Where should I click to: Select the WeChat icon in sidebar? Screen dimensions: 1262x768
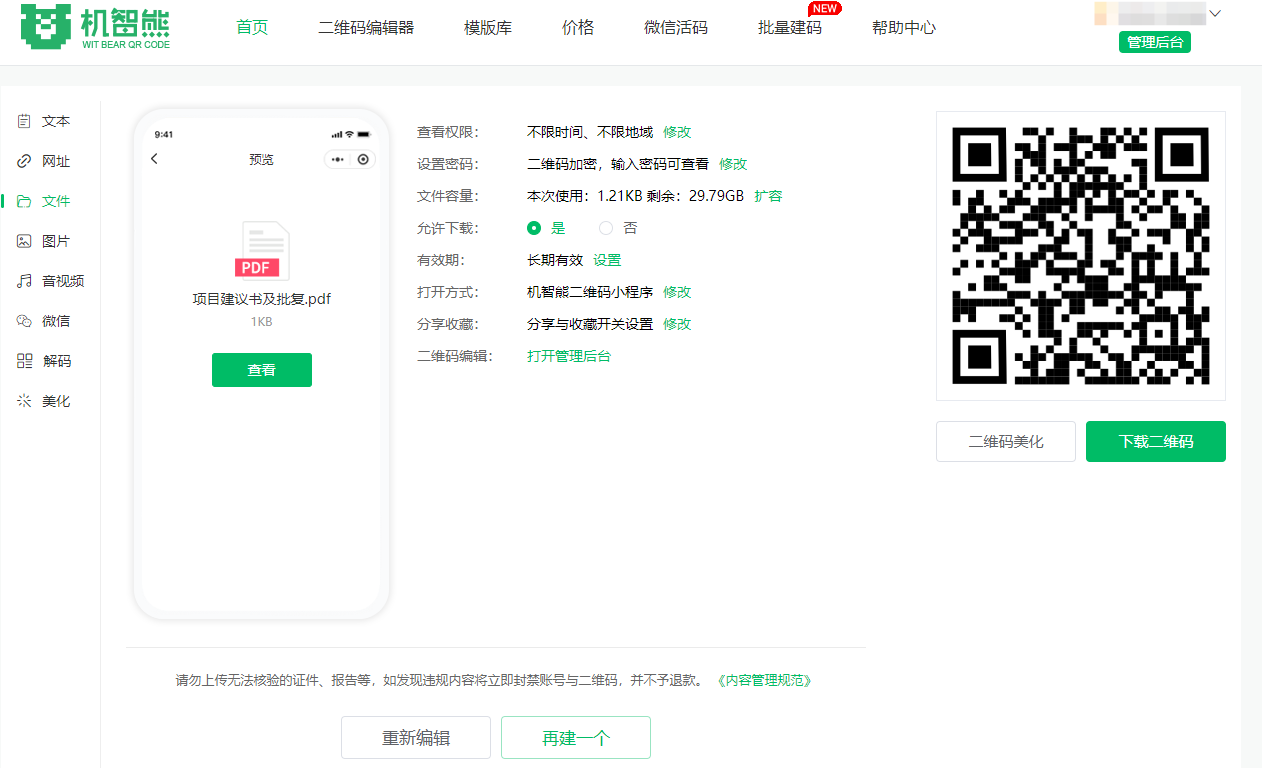click(x=25, y=321)
